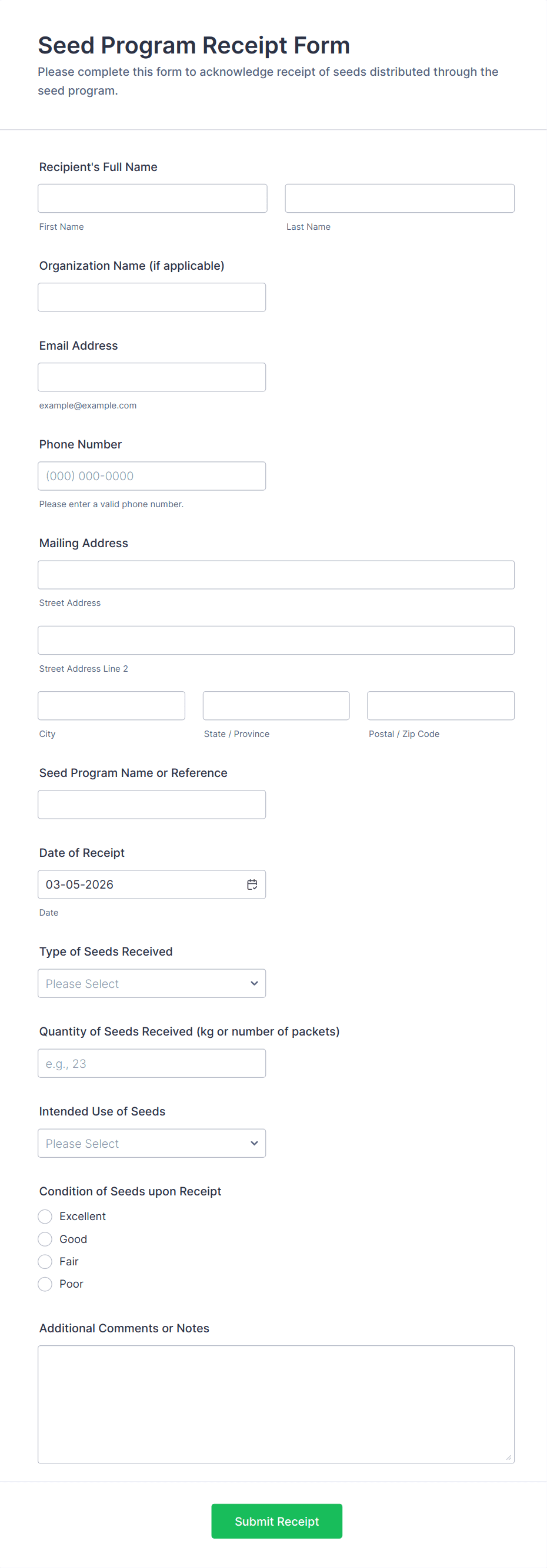Click the Email Address field
Viewport: 547px width, 1568px height.
click(152, 377)
